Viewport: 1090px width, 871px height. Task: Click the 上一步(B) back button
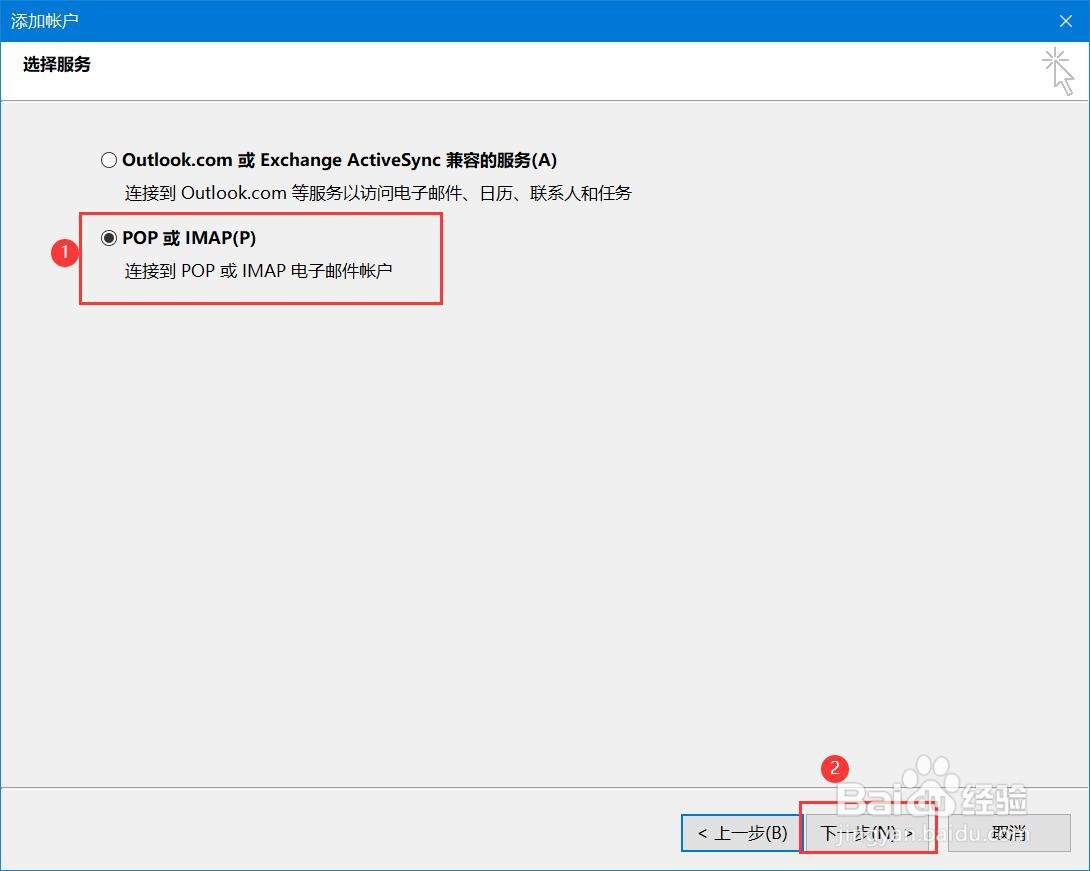click(x=741, y=833)
